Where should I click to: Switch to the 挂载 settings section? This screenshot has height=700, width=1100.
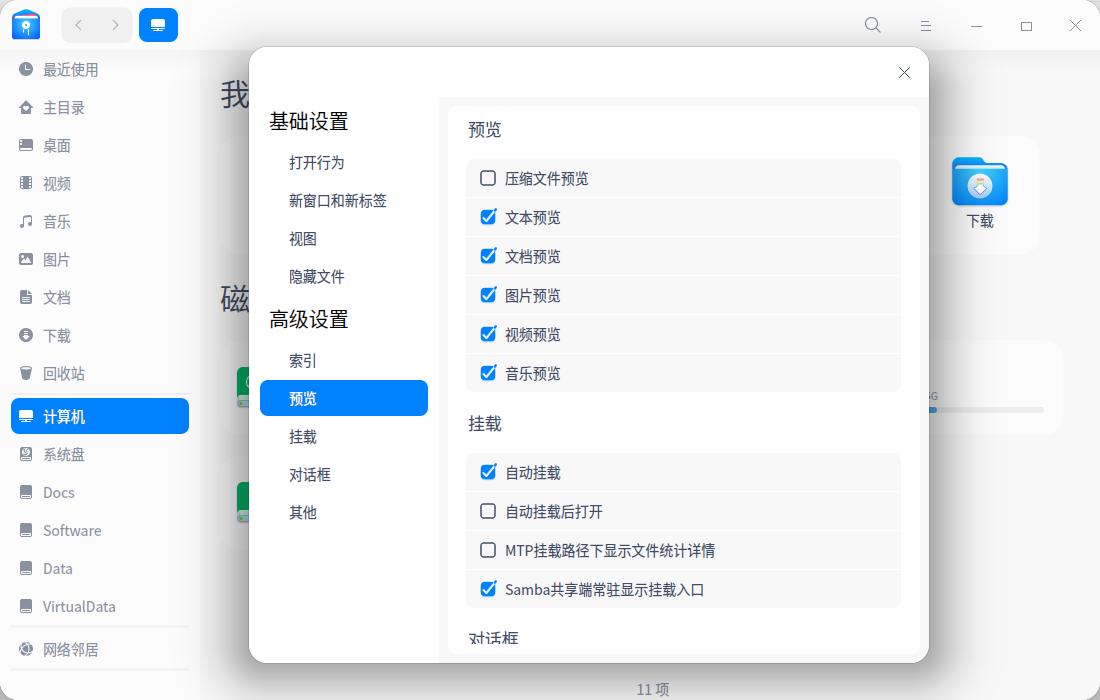(303, 436)
